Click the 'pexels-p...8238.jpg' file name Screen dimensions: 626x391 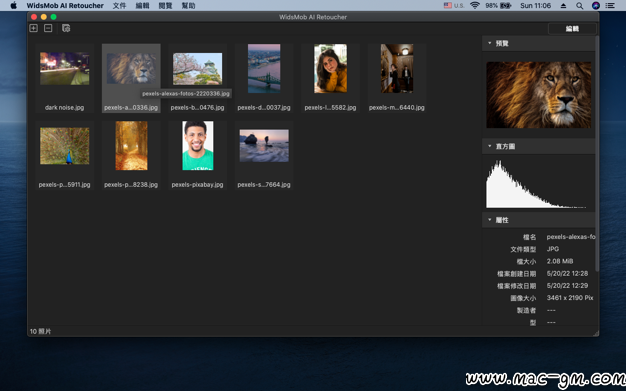coord(131,185)
